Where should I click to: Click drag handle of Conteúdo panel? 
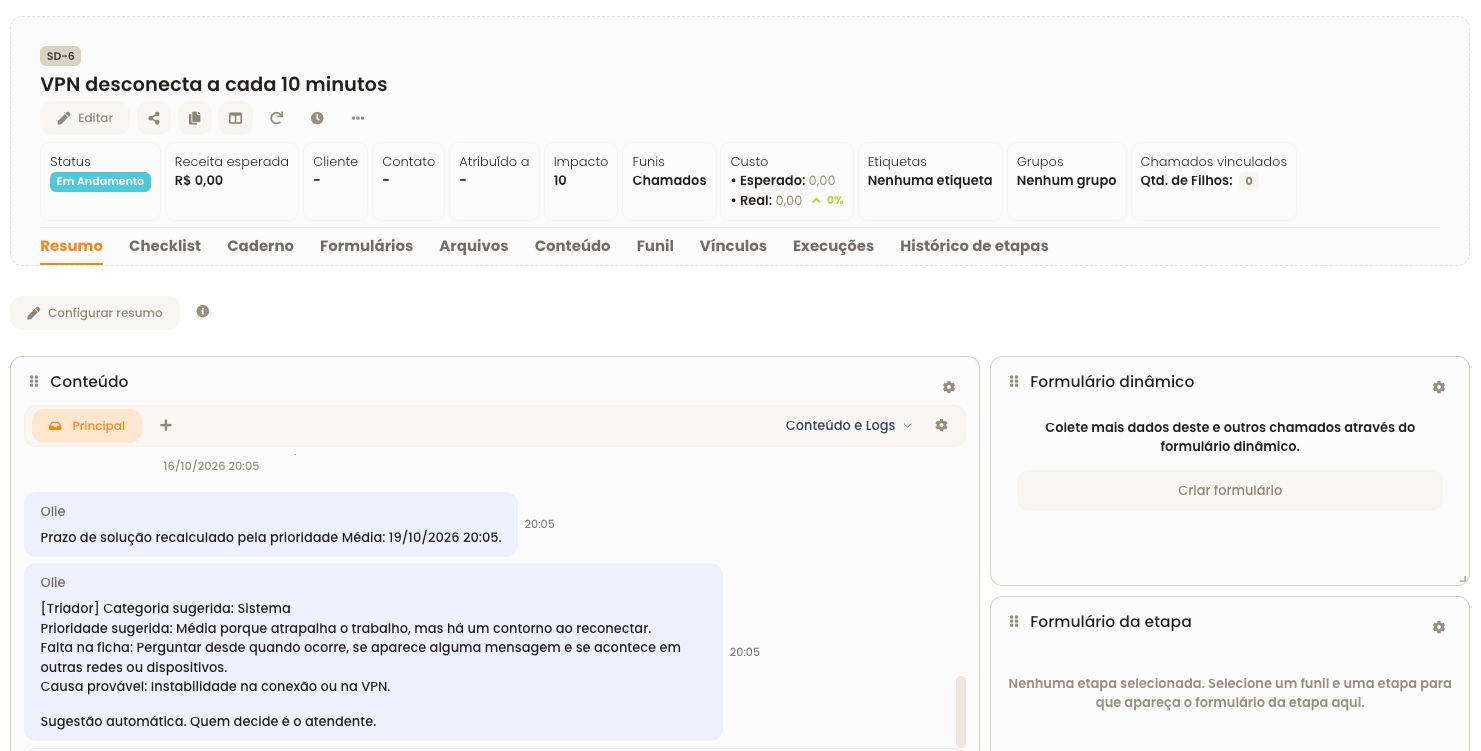click(34, 381)
